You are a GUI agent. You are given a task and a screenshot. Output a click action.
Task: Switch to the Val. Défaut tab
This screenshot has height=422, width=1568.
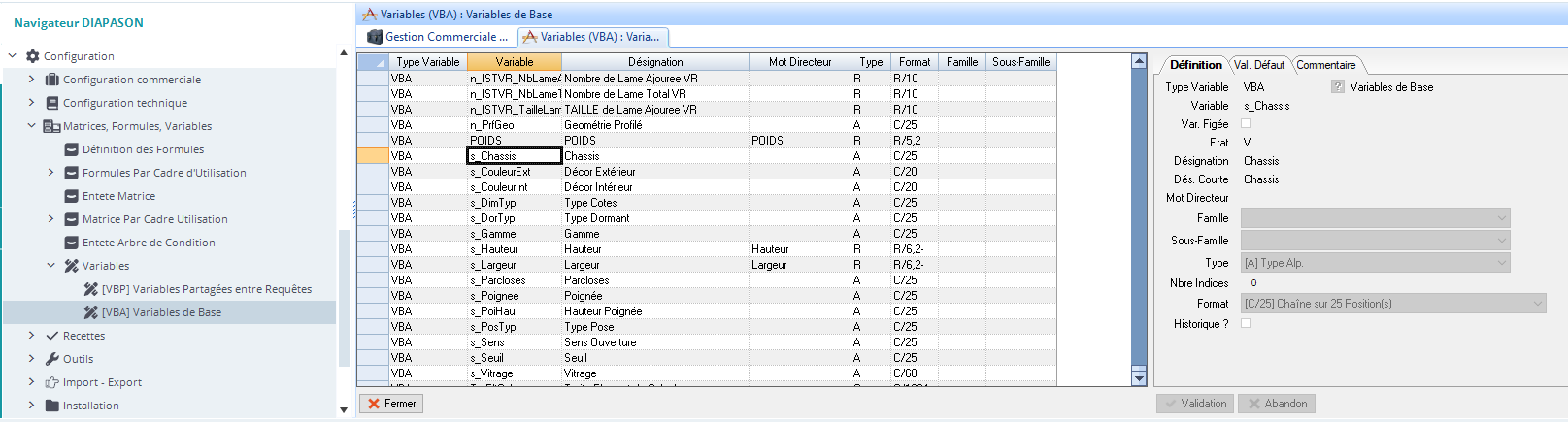pyautogui.click(x=1259, y=65)
